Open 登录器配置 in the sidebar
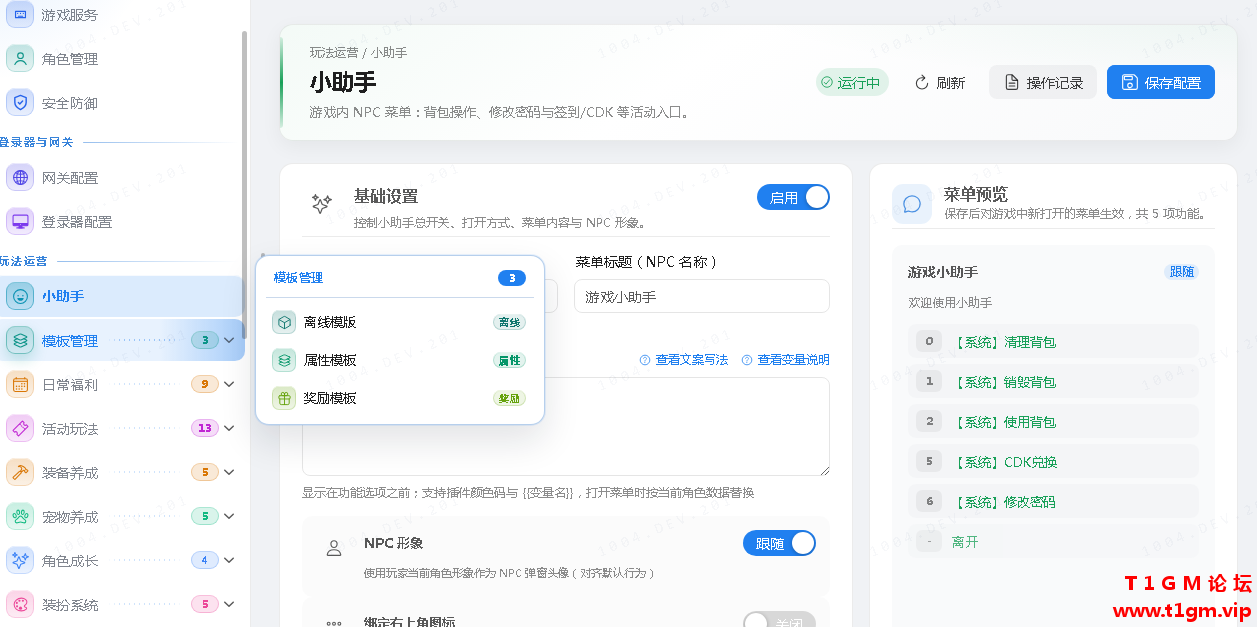The height and width of the screenshot is (627, 1257). (x=122, y=222)
